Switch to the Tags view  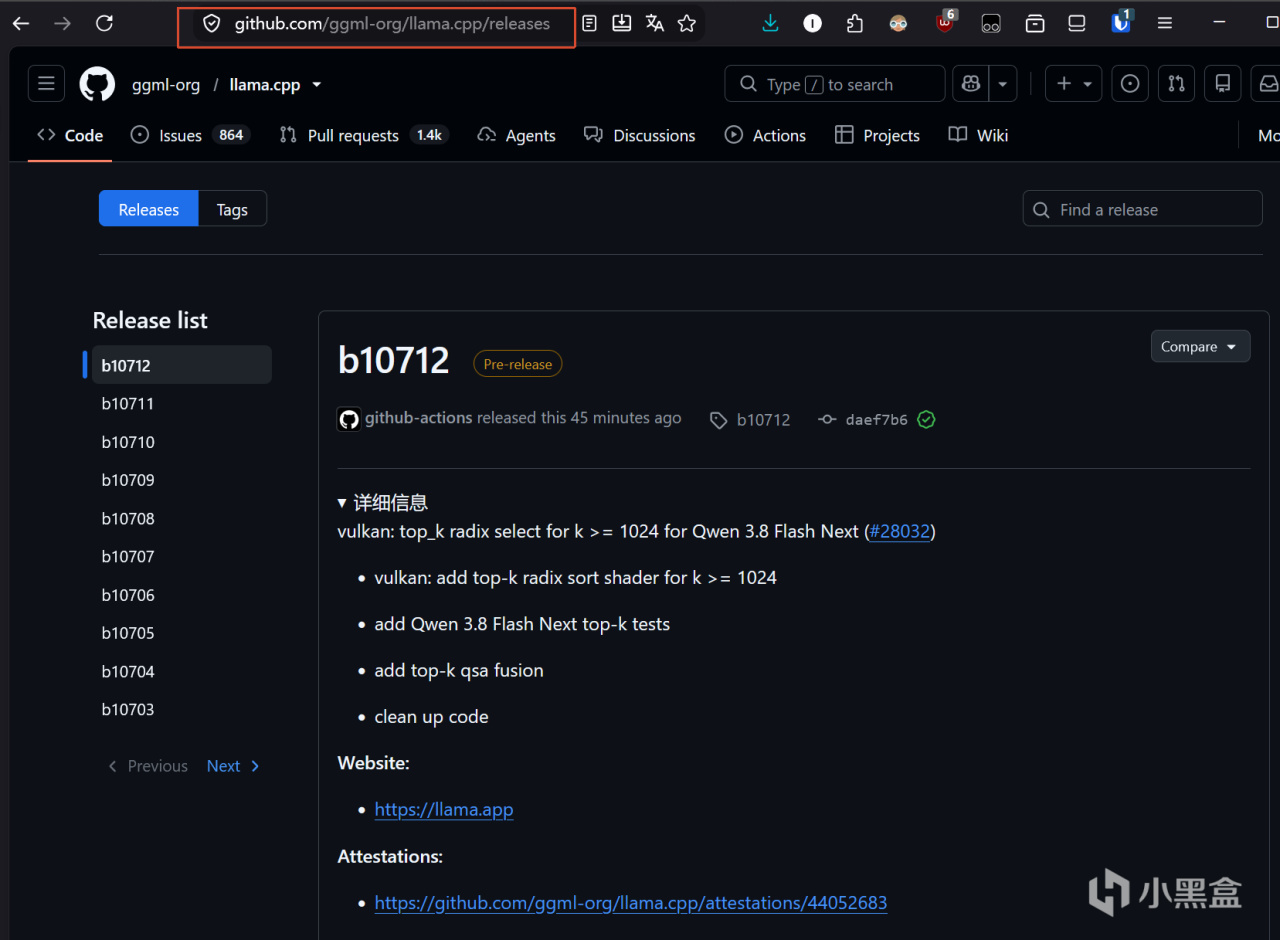click(x=232, y=209)
